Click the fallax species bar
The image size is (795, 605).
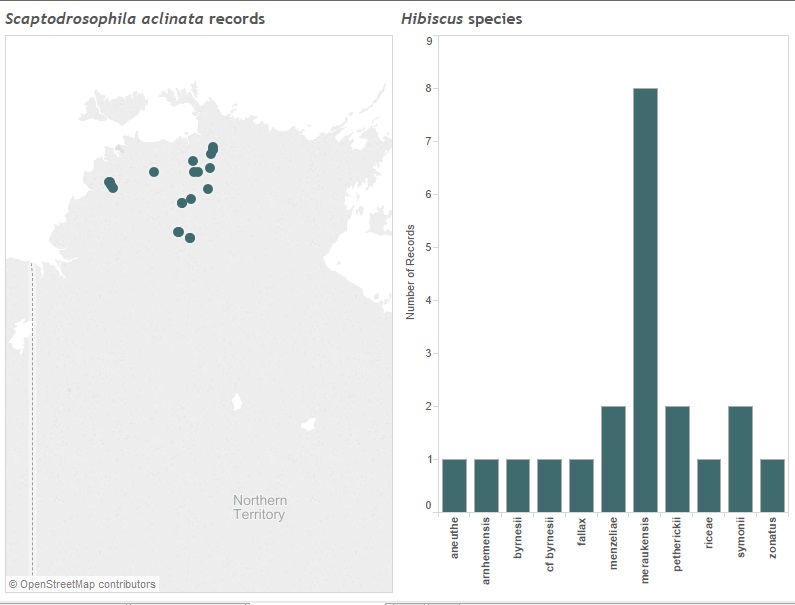[581, 486]
